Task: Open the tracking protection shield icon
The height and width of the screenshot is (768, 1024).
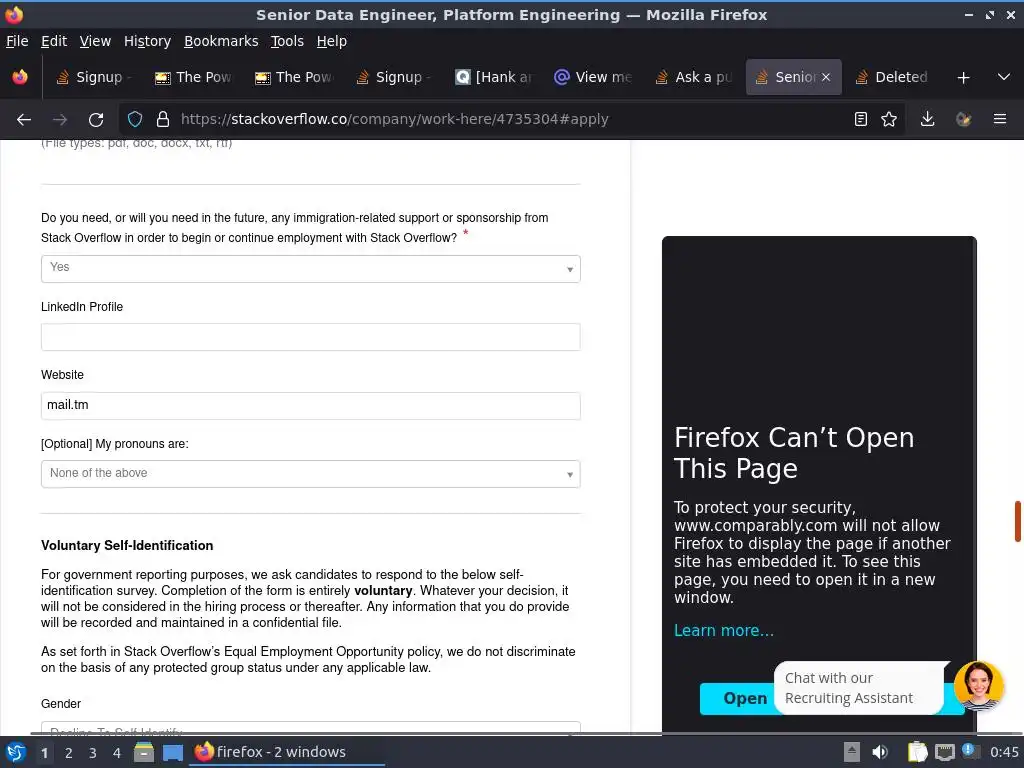Action: pos(135,119)
